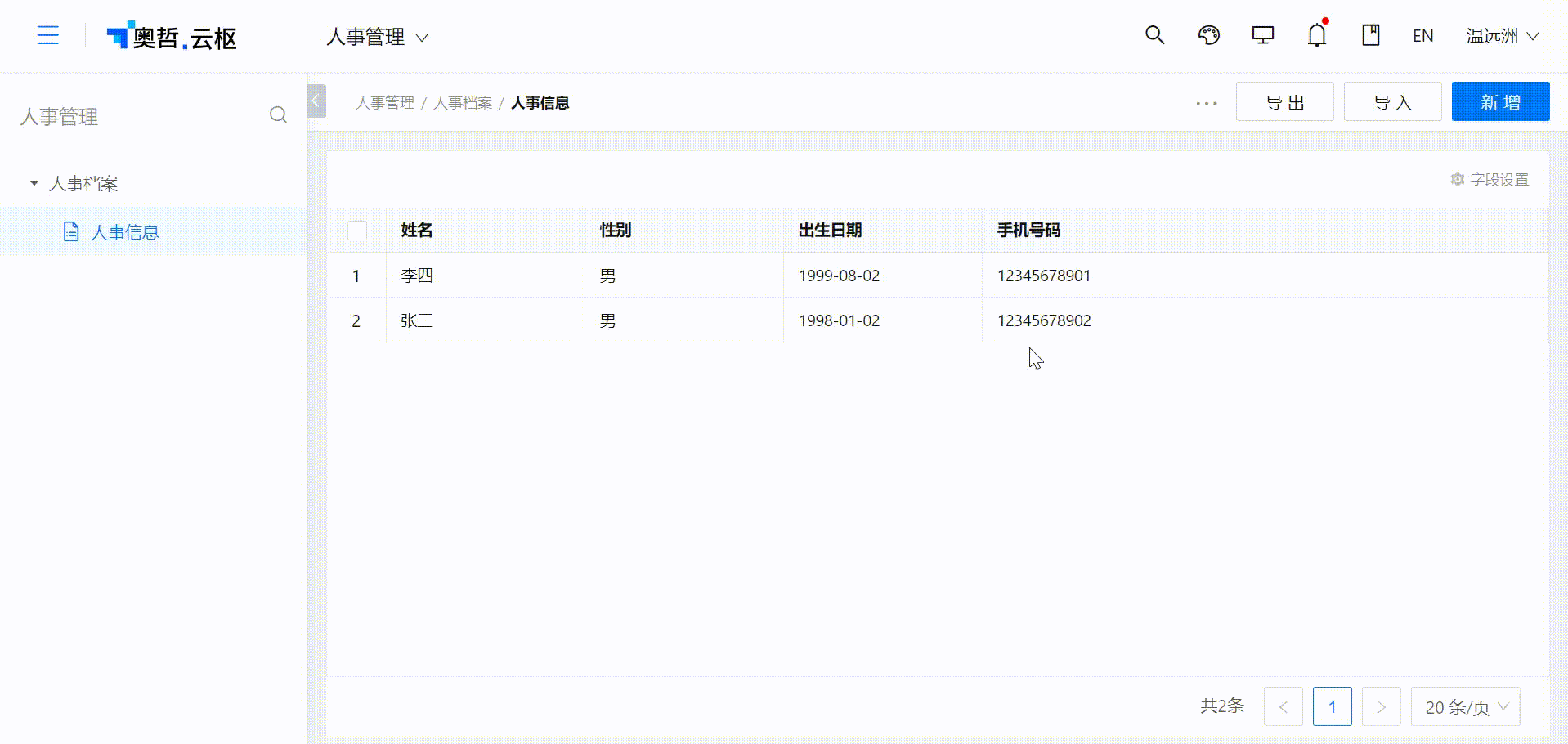
Task: Collapse the 人事档案 tree node
Action: coord(34,183)
